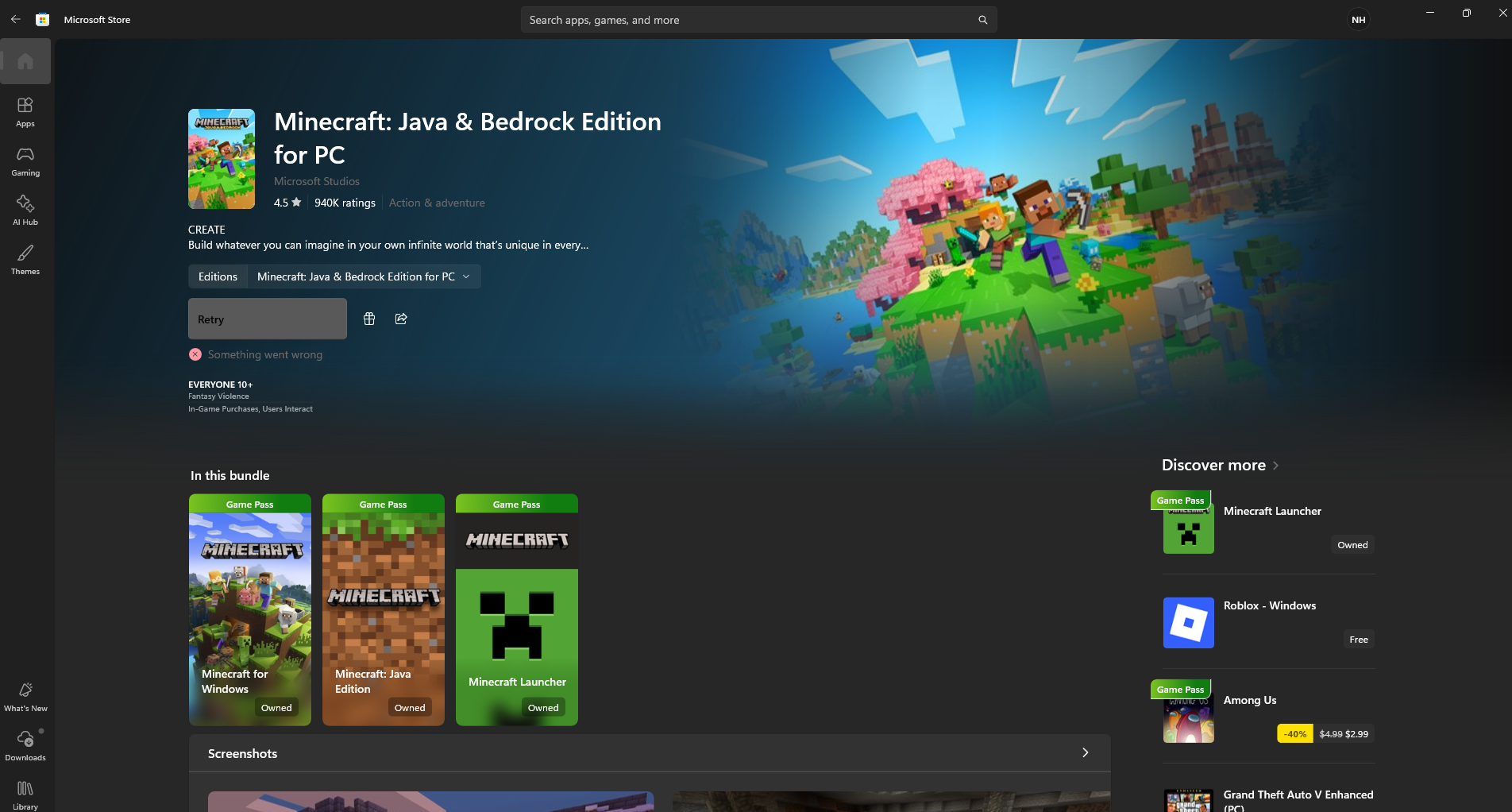The image size is (1512, 812).
Task: Click the share icon next to Retry
Action: pos(401,319)
